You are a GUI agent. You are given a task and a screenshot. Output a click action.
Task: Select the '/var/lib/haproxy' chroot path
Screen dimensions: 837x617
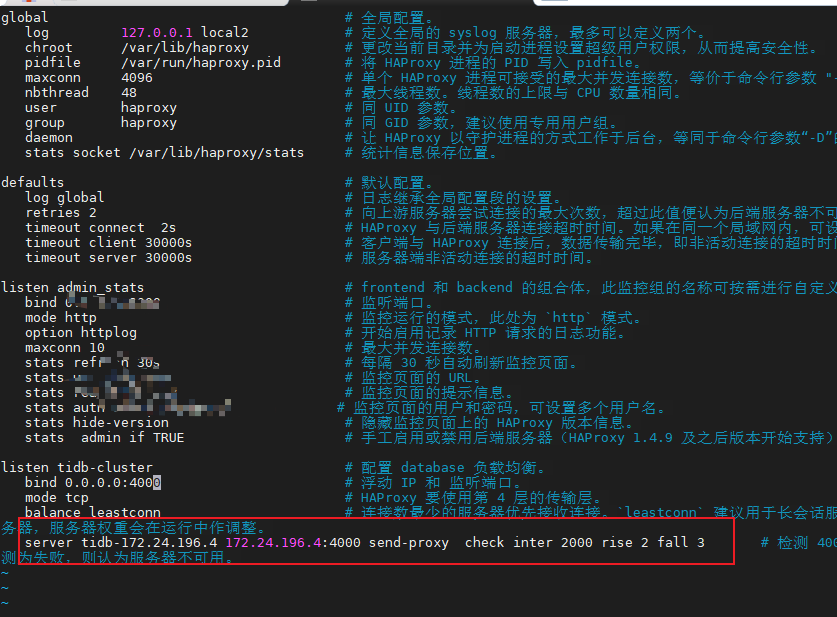click(x=185, y=48)
